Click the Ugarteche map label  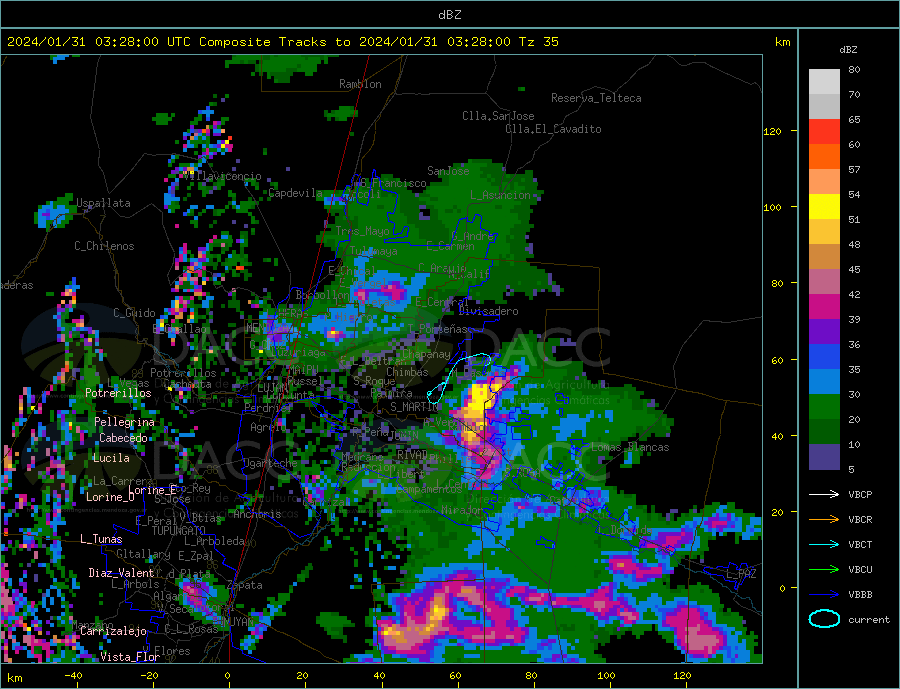point(270,463)
